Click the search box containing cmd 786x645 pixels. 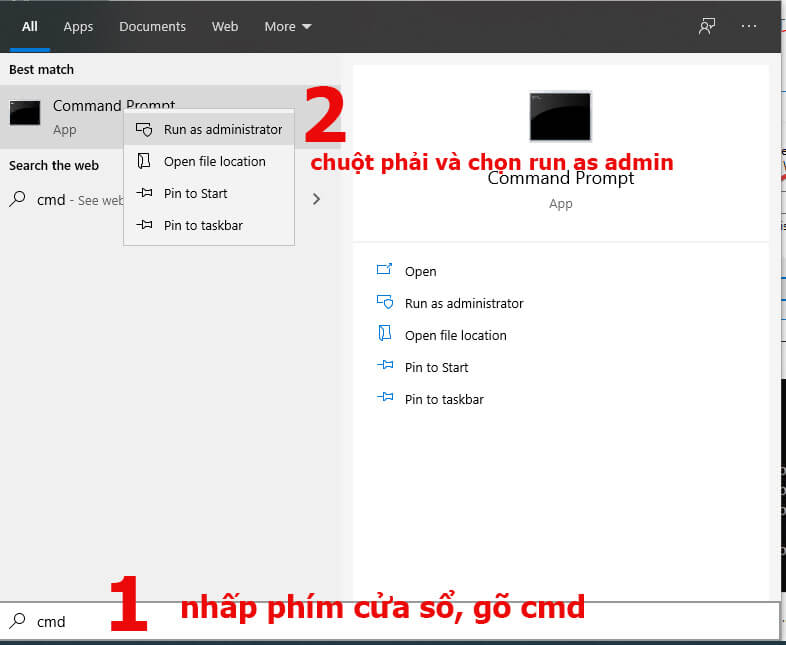point(390,621)
